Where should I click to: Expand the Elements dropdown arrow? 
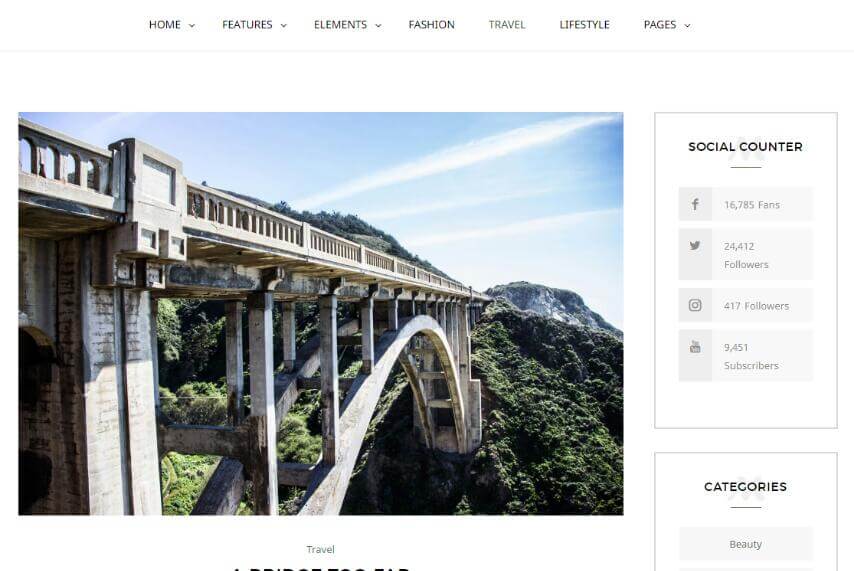tap(379, 26)
